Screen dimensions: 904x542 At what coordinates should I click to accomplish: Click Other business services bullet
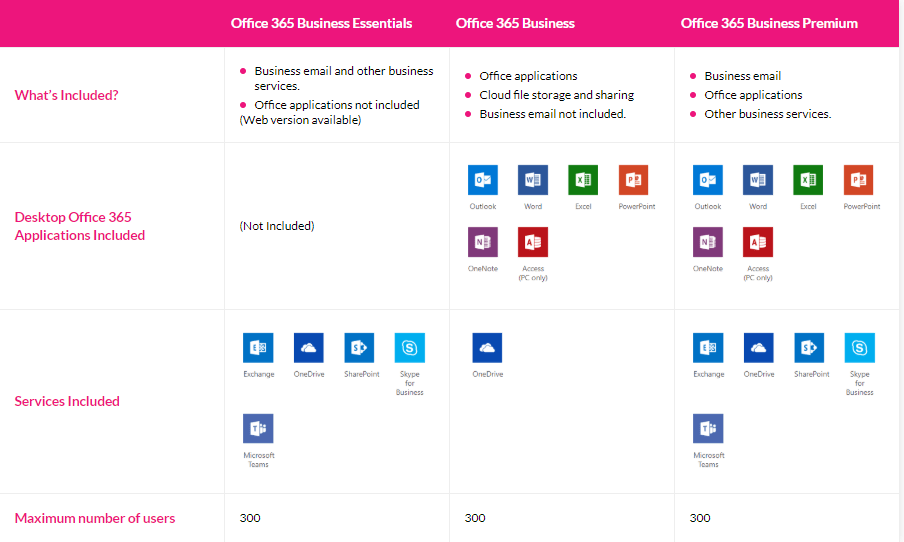click(767, 114)
